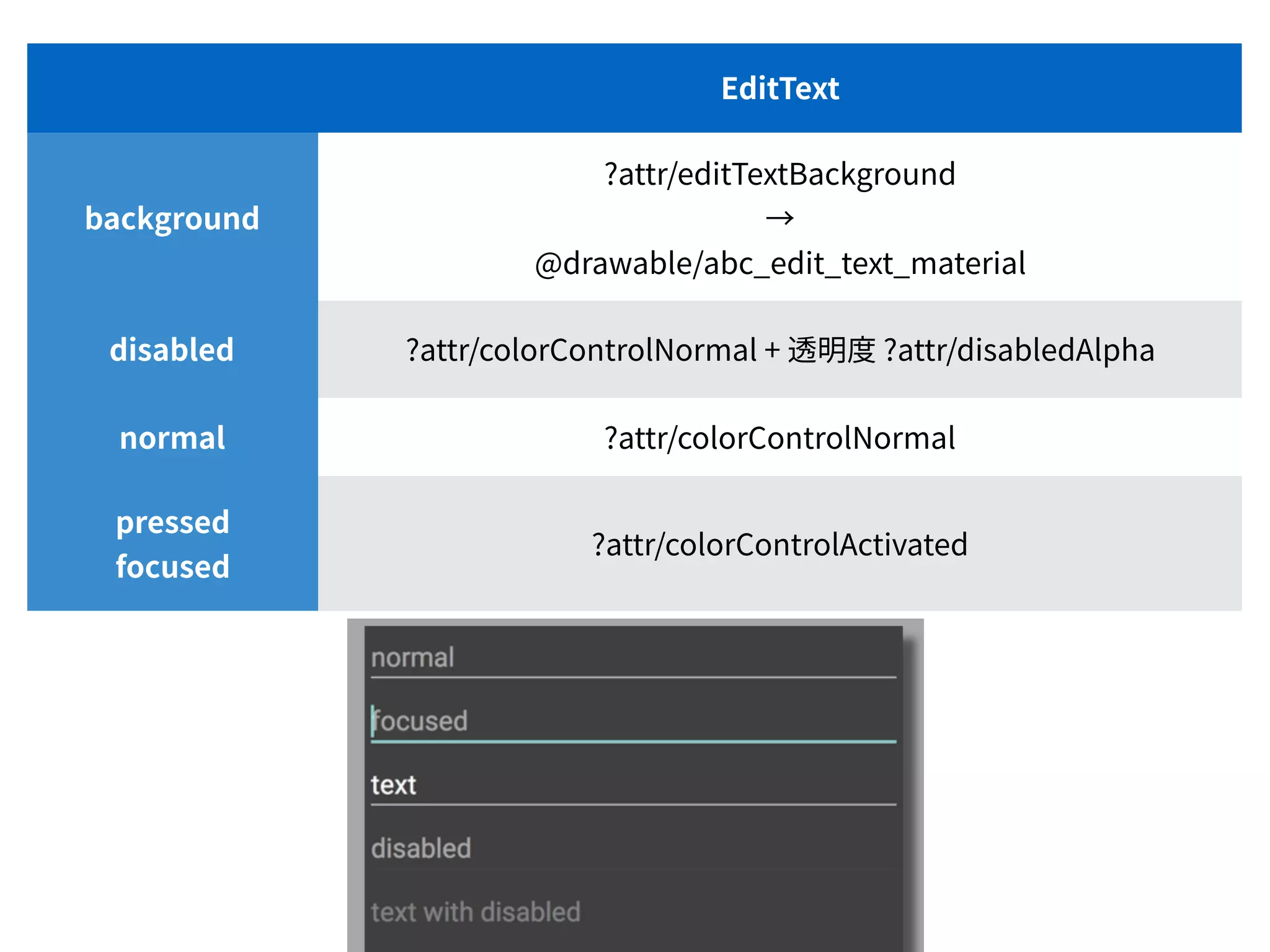The image size is (1270, 952).
Task: Click the arrow symbol in background row
Action: pyautogui.click(x=779, y=218)
